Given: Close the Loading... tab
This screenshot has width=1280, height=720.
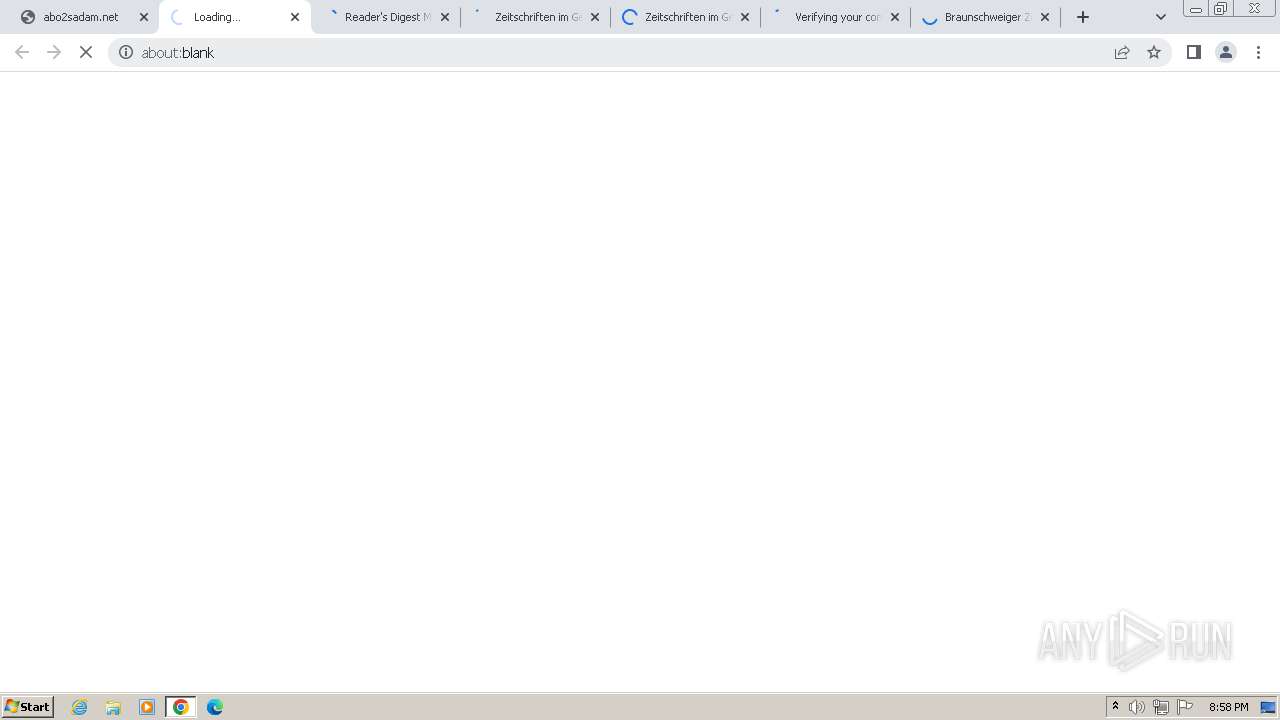Looking at the screenshot, I should [295, 17].
